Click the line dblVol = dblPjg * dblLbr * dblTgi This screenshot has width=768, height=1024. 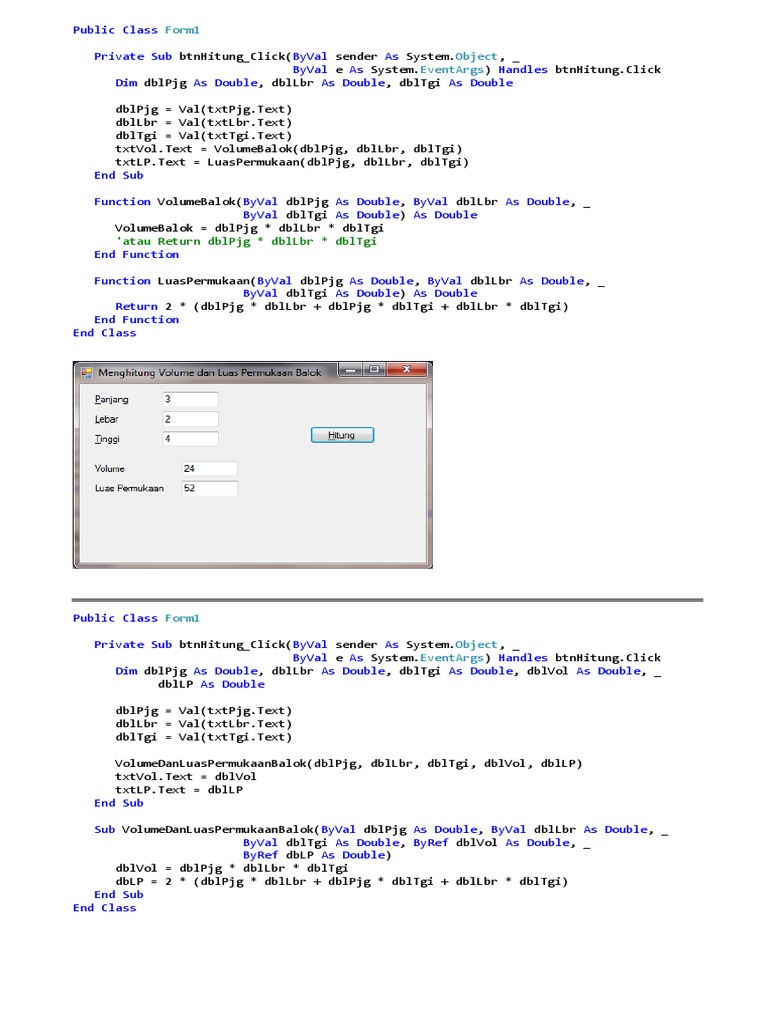(231, 869)
